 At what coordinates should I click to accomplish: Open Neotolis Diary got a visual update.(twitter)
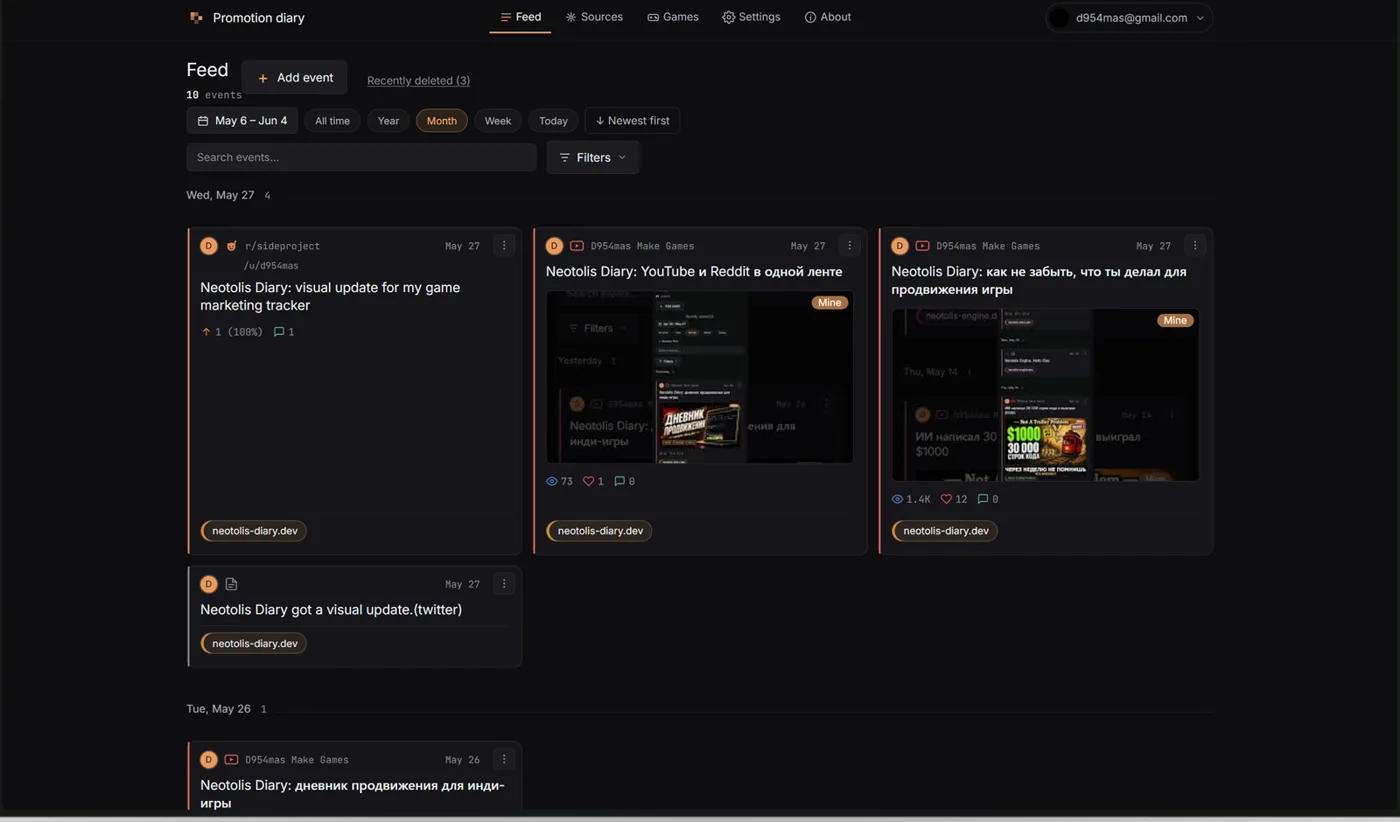(331, 610)
